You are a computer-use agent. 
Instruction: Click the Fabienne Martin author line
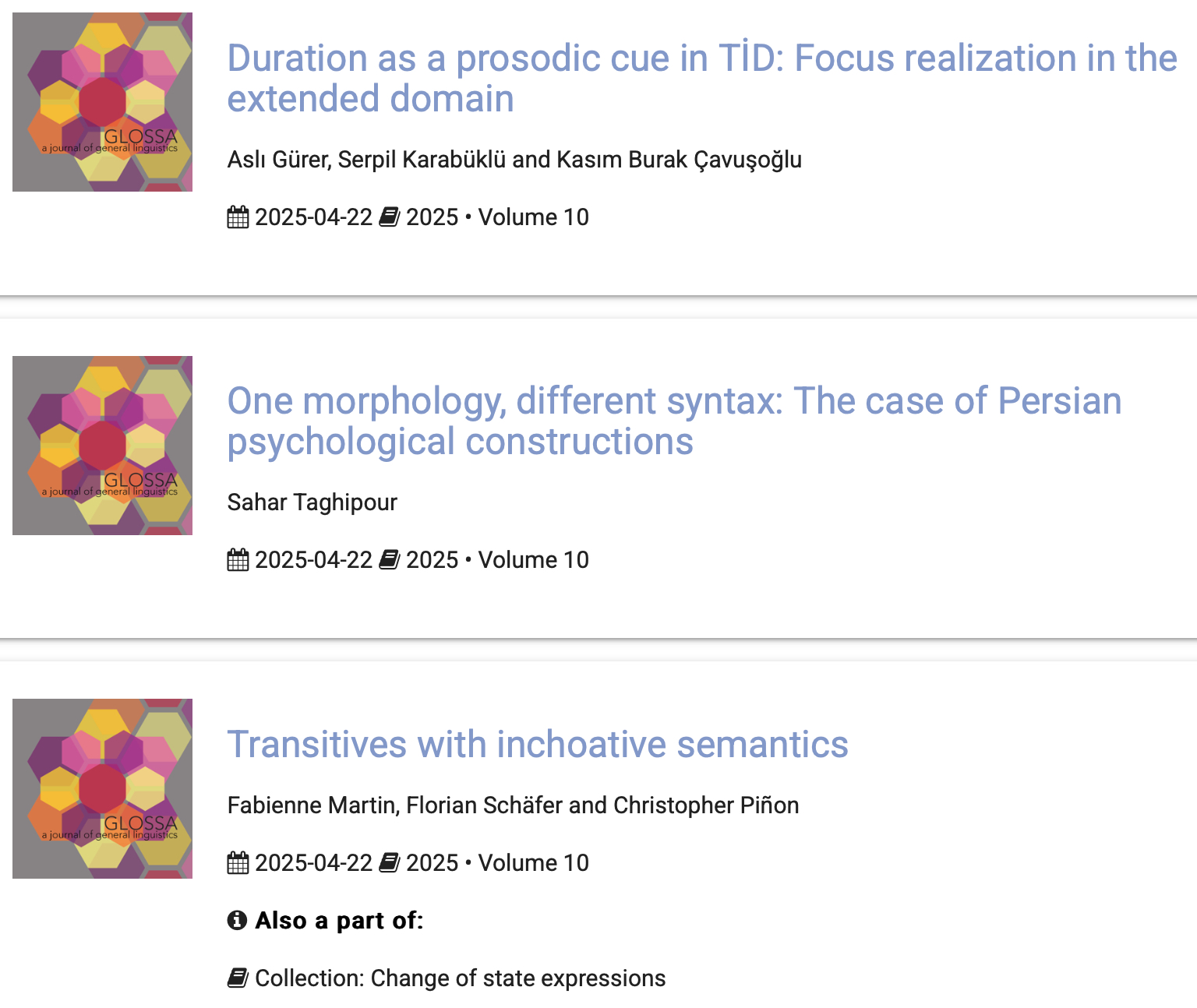513,805
